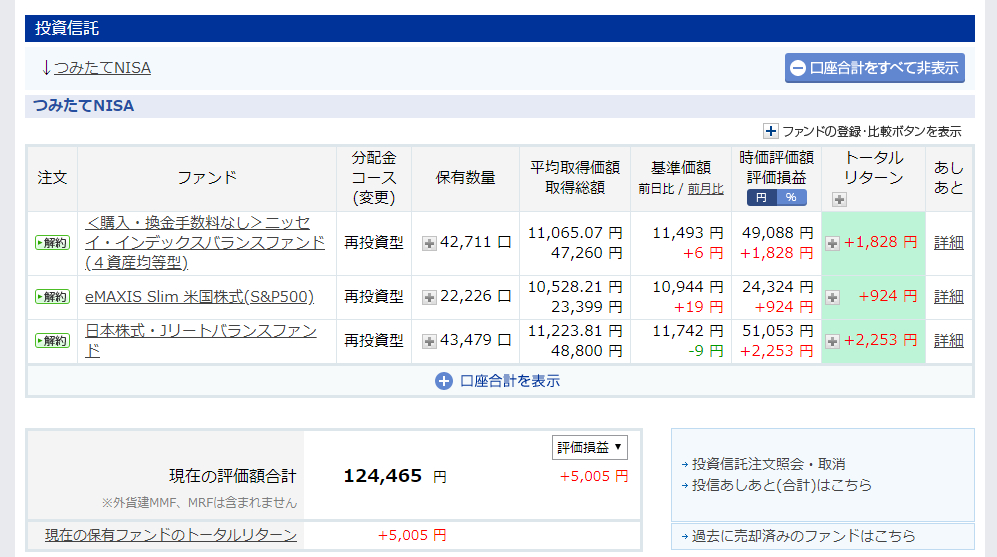Open 詳細 for 日本株式・Jリート row
This screenshot has width=997, height=557.
click(x=948, y=341)
